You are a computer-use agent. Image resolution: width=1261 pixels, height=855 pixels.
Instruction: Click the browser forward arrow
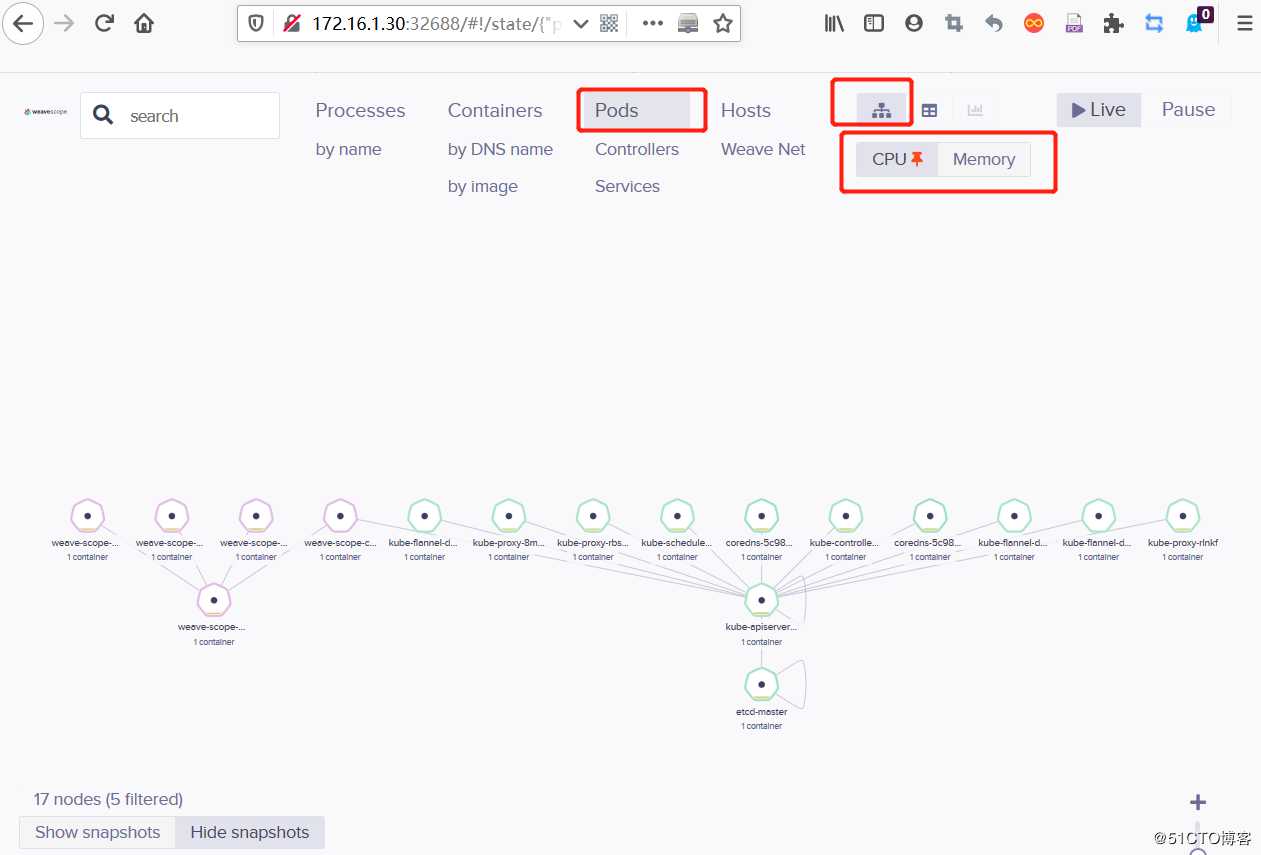click(64, 24)
